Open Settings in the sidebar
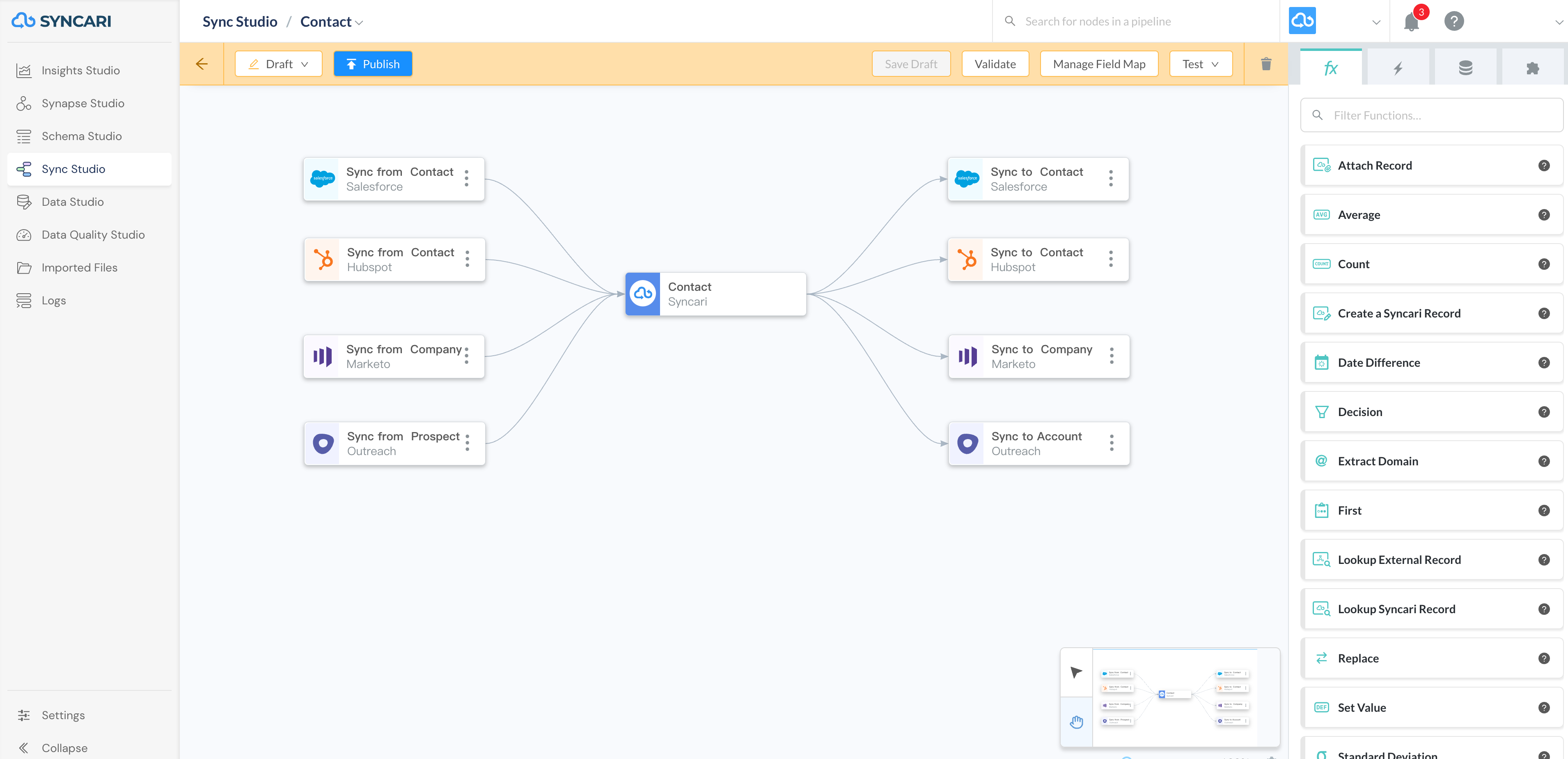1568x759 pixels. coord(89,715)
